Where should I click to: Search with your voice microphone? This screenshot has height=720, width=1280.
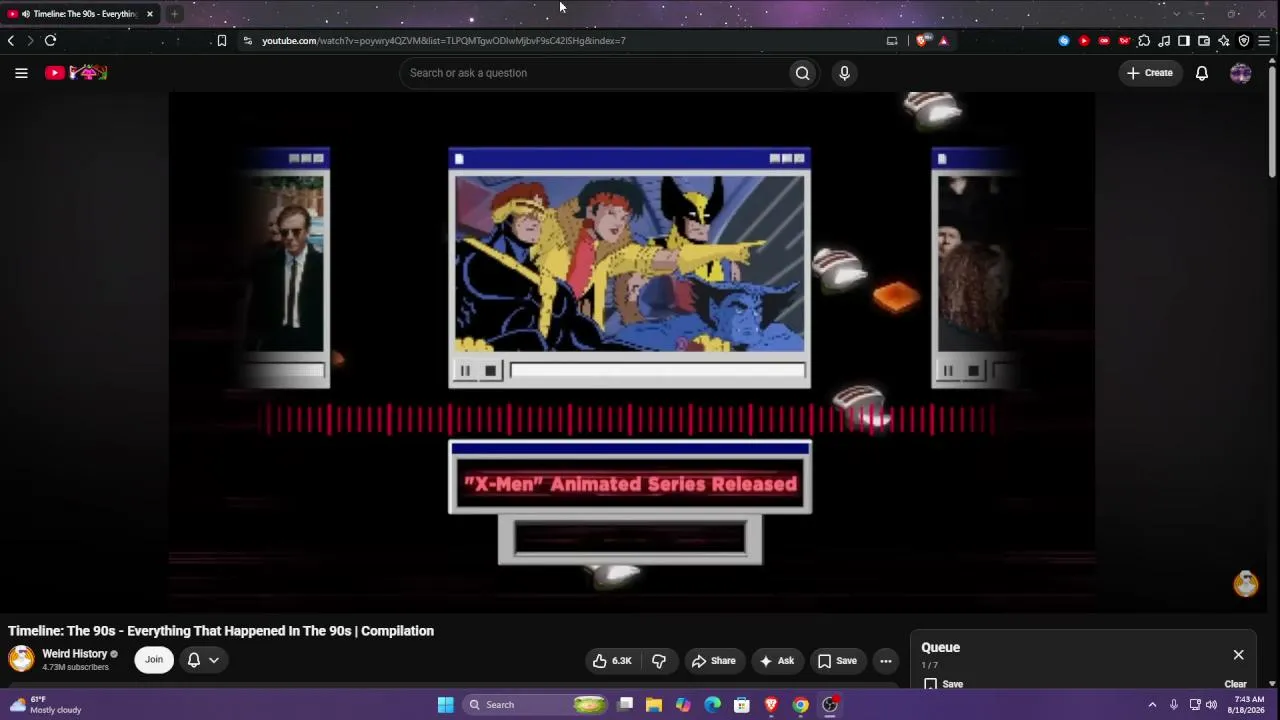844,73
